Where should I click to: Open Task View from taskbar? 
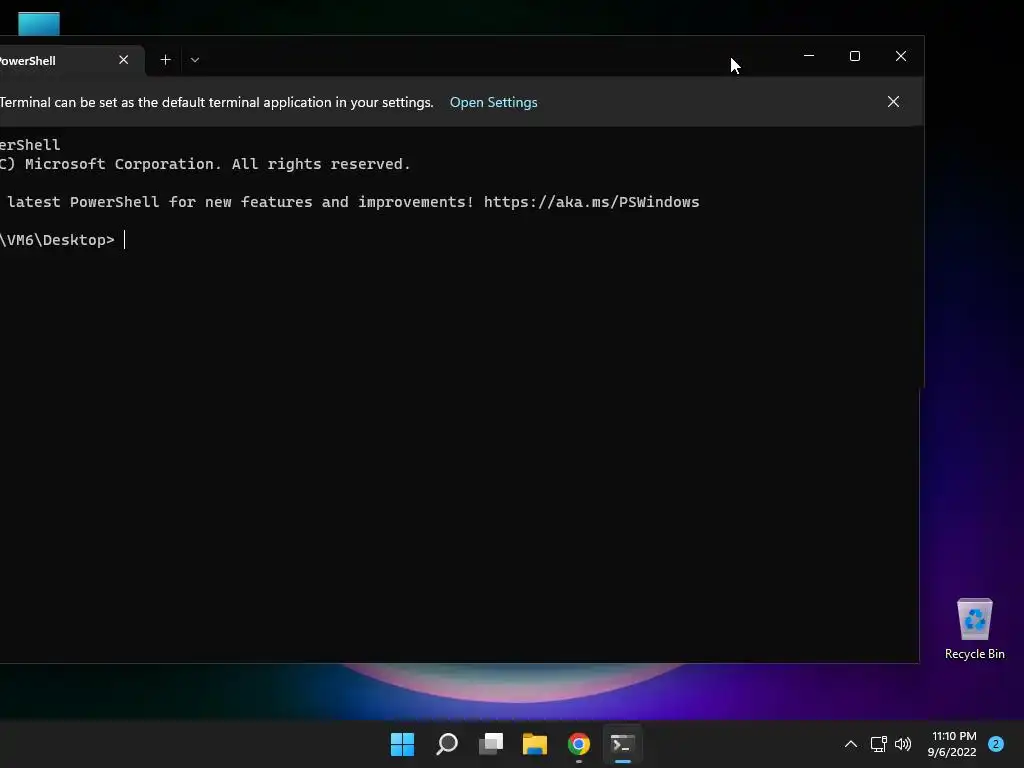491,744
